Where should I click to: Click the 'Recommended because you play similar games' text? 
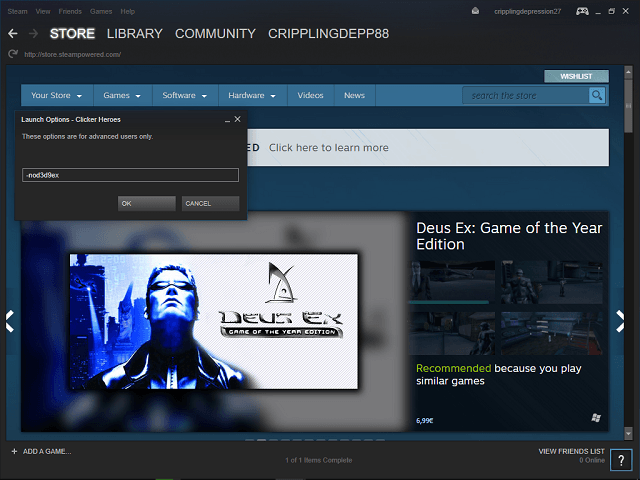click(x=498, y=374)
